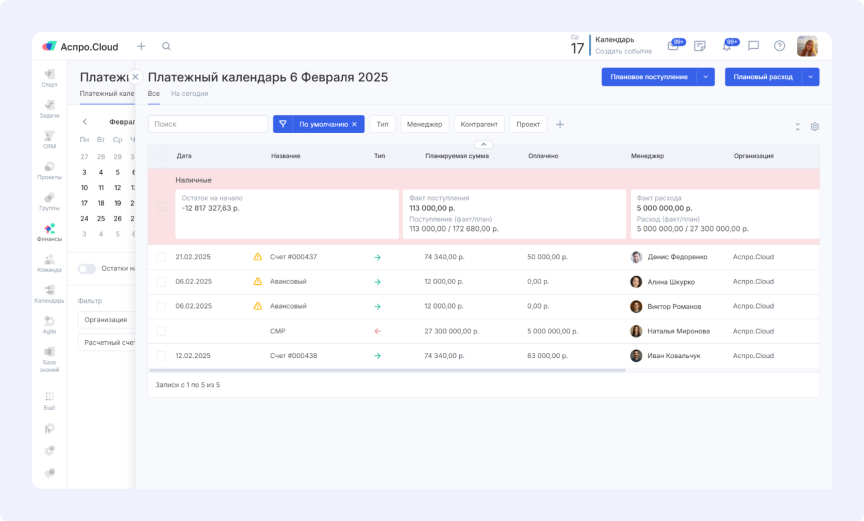Open the CRM module icon
The image size is (864, 521).
[49, 138]
